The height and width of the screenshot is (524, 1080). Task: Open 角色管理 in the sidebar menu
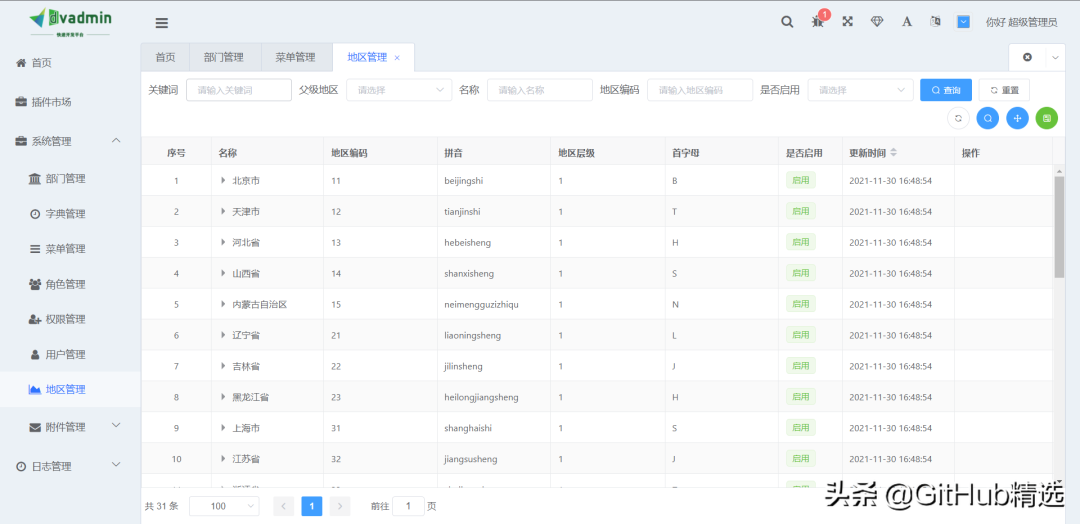65,284
